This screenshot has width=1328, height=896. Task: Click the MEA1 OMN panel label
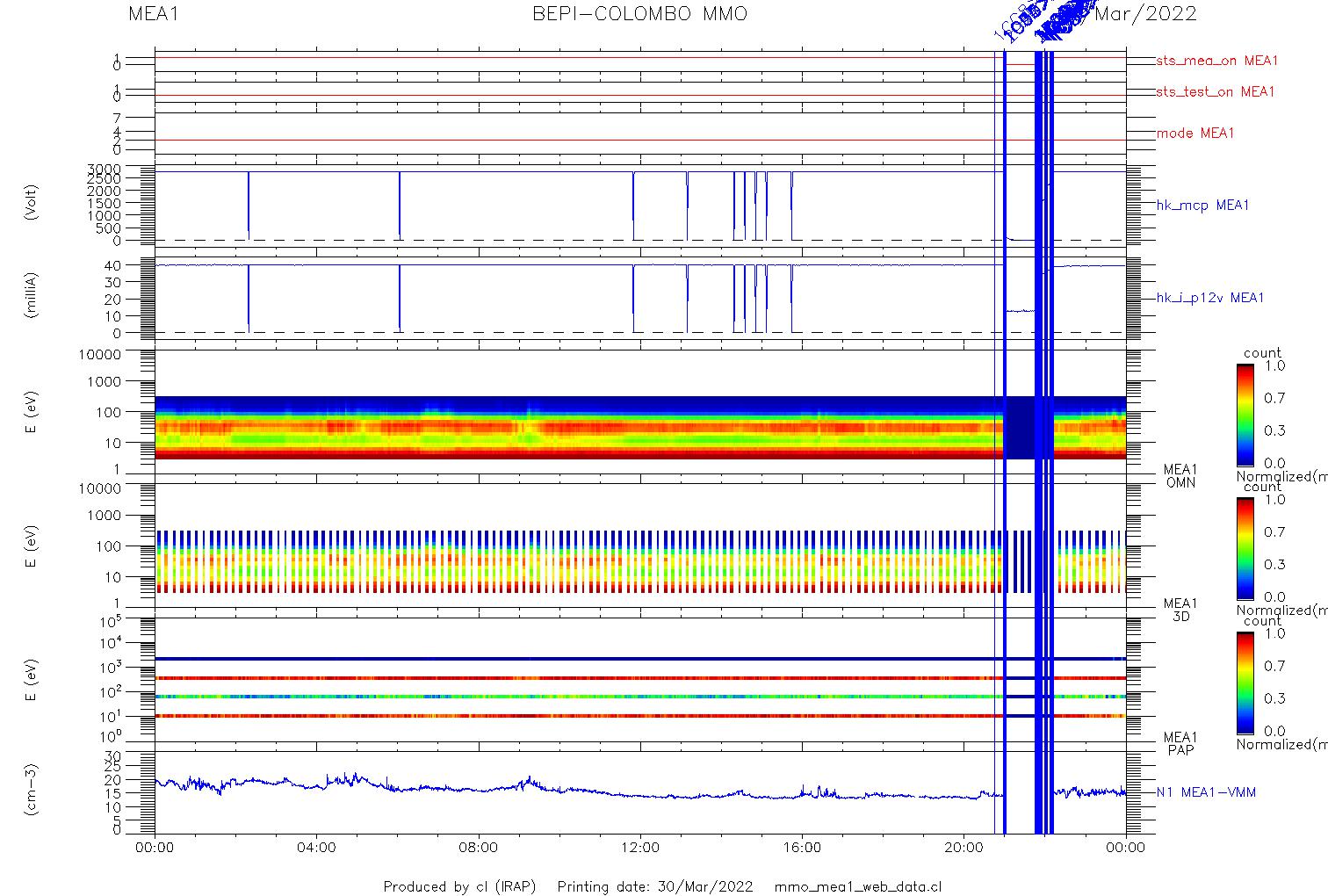pos(1180,476)
